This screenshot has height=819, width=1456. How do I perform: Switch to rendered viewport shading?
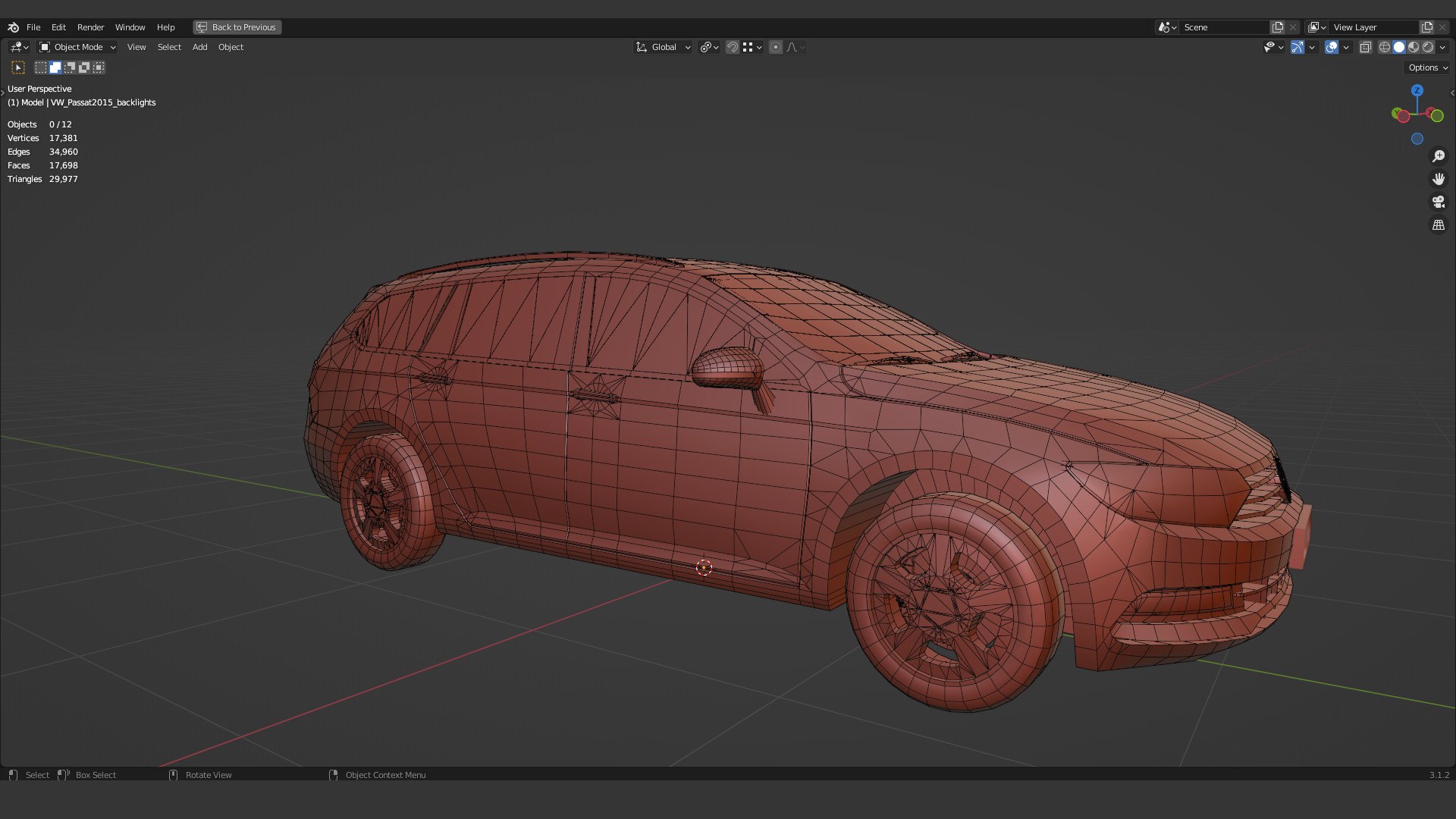pos(1428,47)
